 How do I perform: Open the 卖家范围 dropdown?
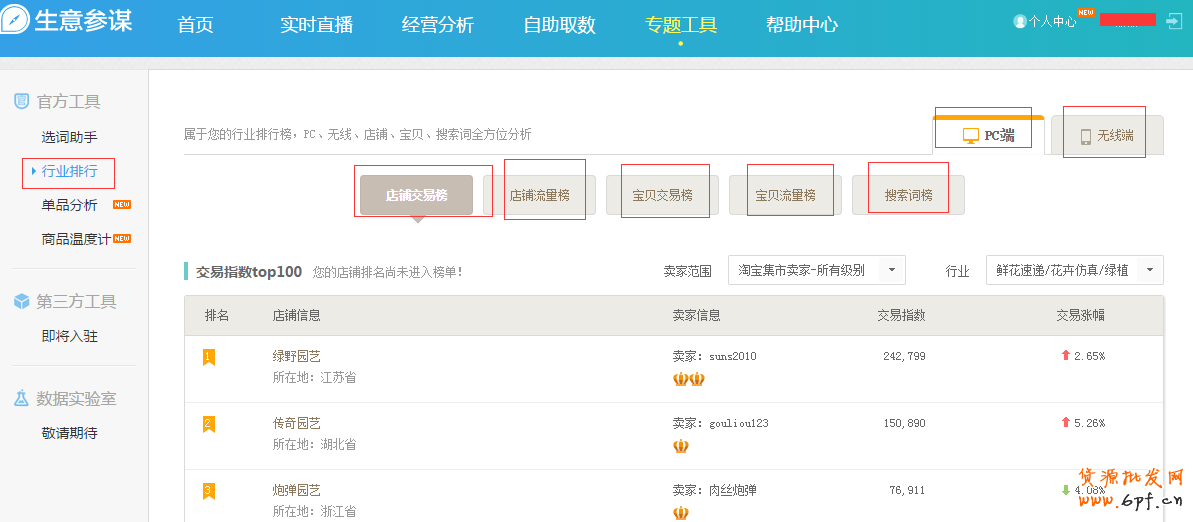816,270
